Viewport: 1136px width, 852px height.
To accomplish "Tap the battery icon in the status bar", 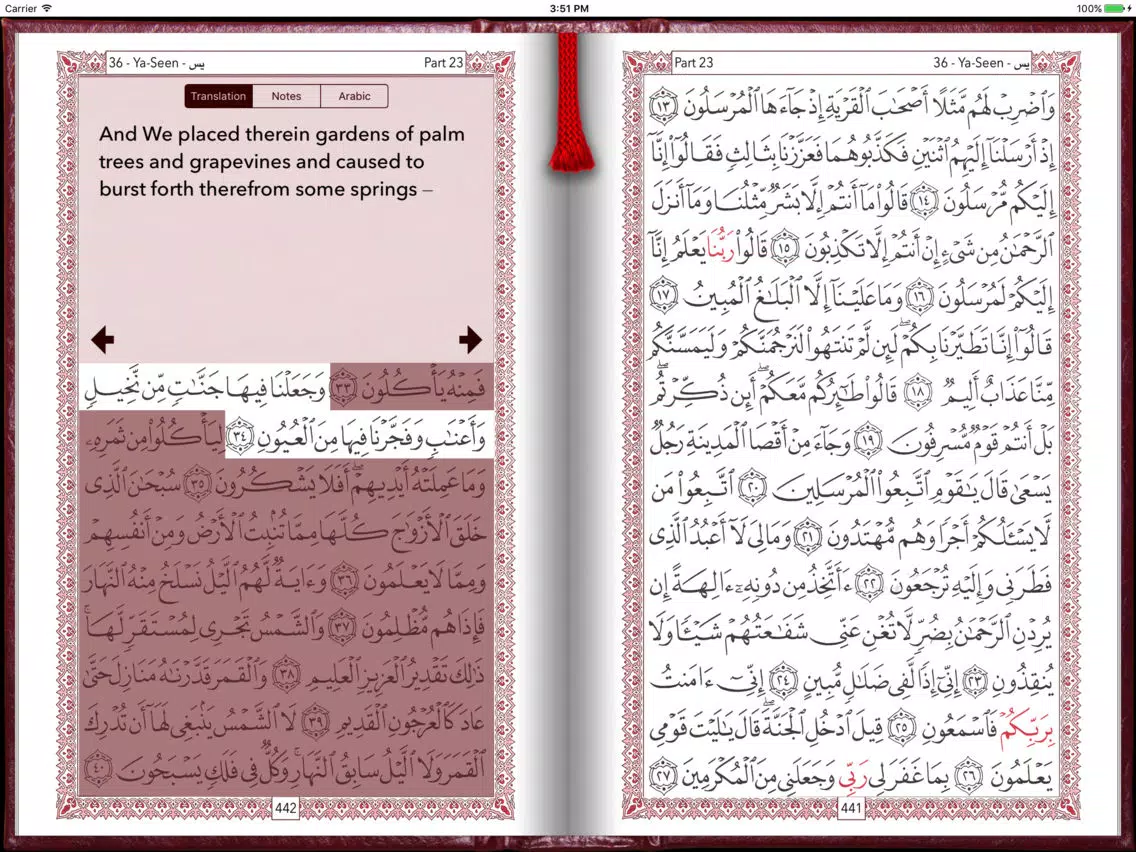I will pos(1114,8).
